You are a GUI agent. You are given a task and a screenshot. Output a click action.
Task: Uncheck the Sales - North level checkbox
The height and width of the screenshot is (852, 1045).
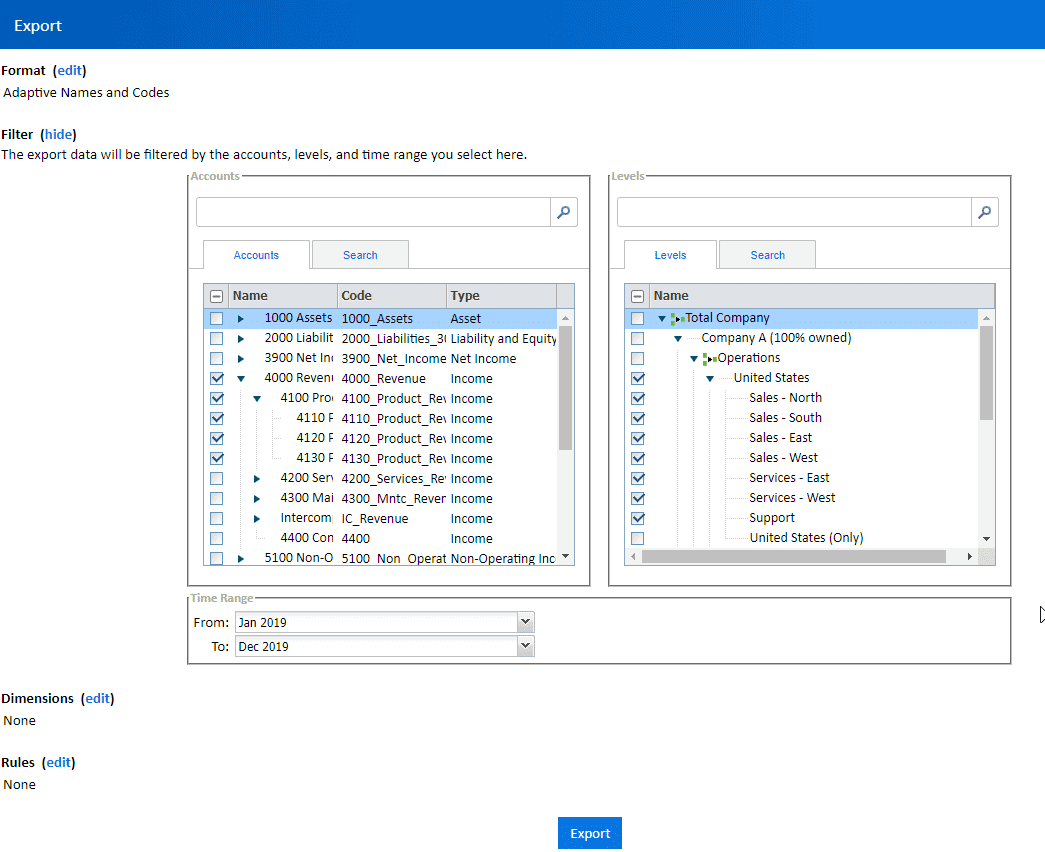point(638,397)
